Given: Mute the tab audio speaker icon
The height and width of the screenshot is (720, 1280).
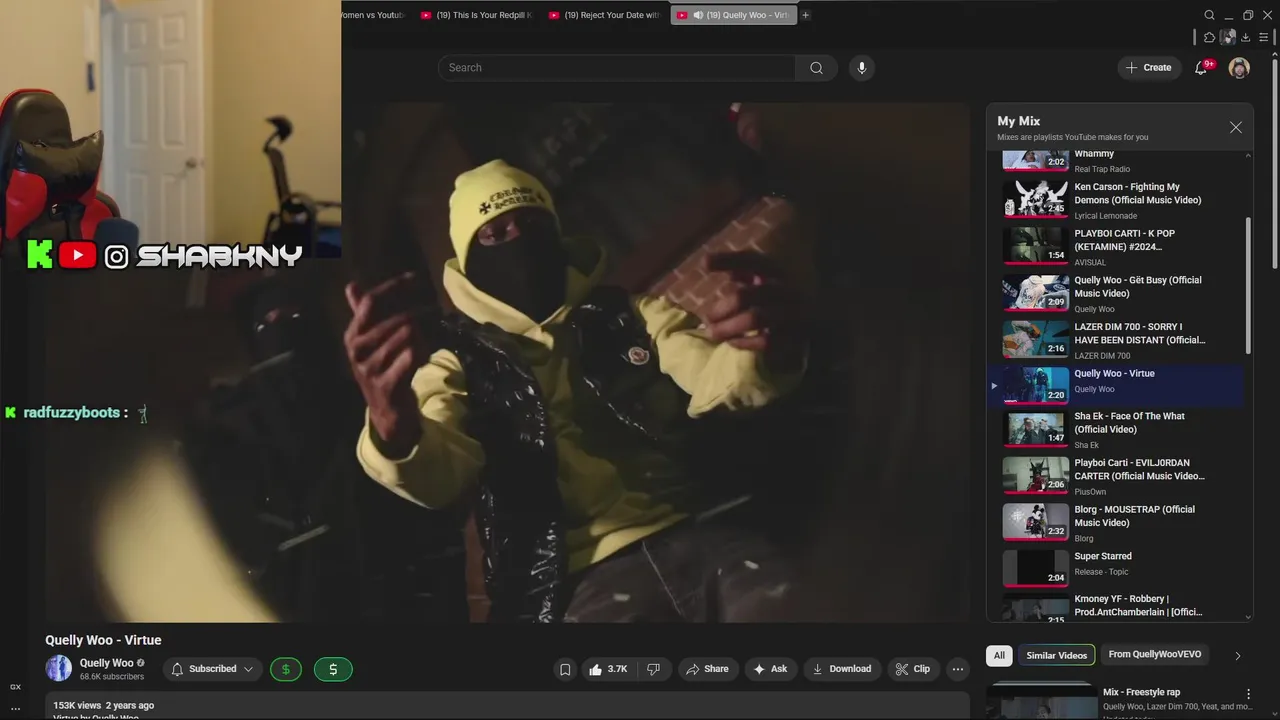Looking at the screenshot, I should [x=698, y=15].
